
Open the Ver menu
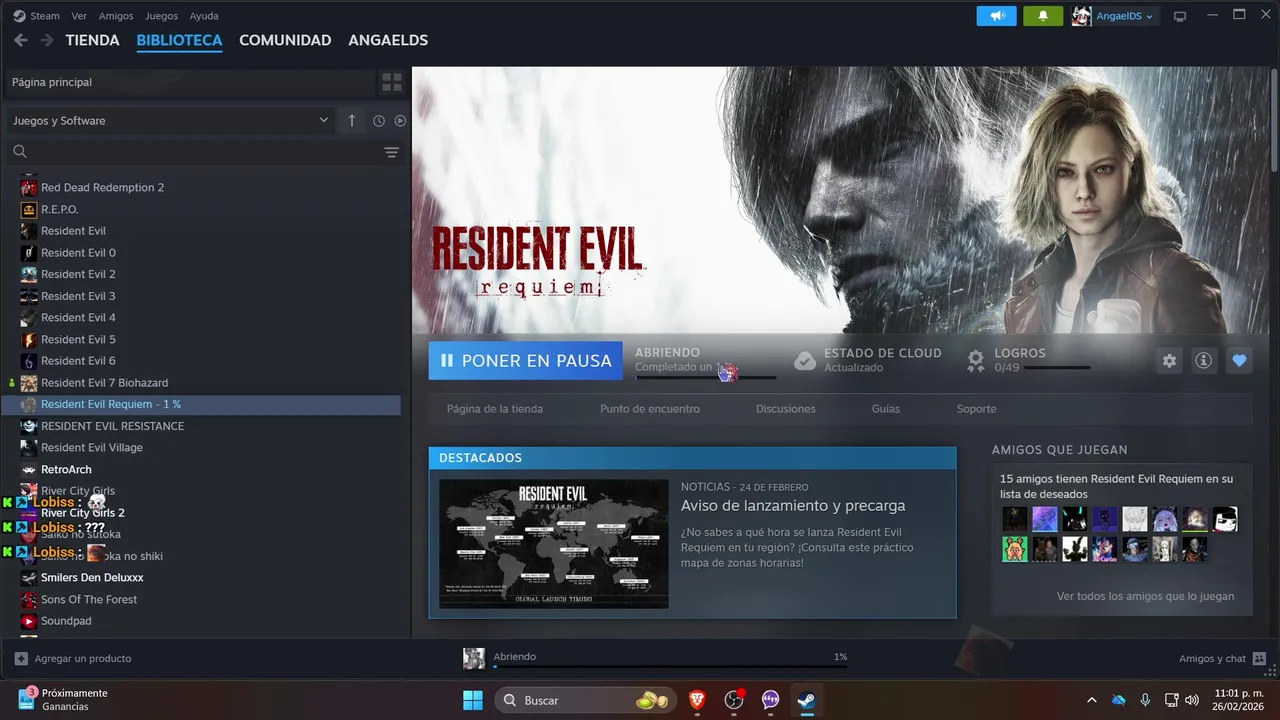[79, 16]
